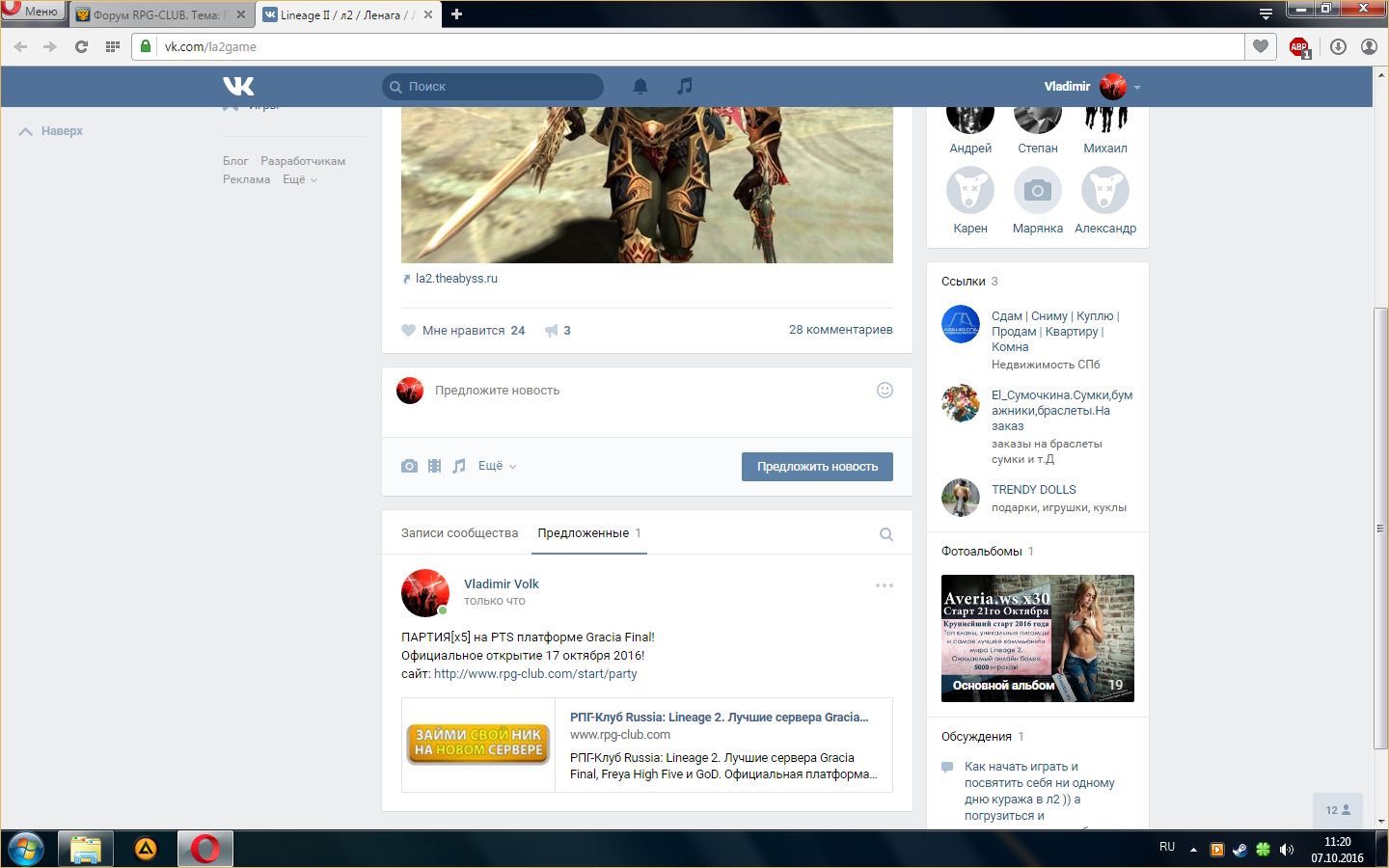This screenshot has width=1389, height=868.
Task: Toggle the Opera bookmark heart icon
Action: (1260, 46)
